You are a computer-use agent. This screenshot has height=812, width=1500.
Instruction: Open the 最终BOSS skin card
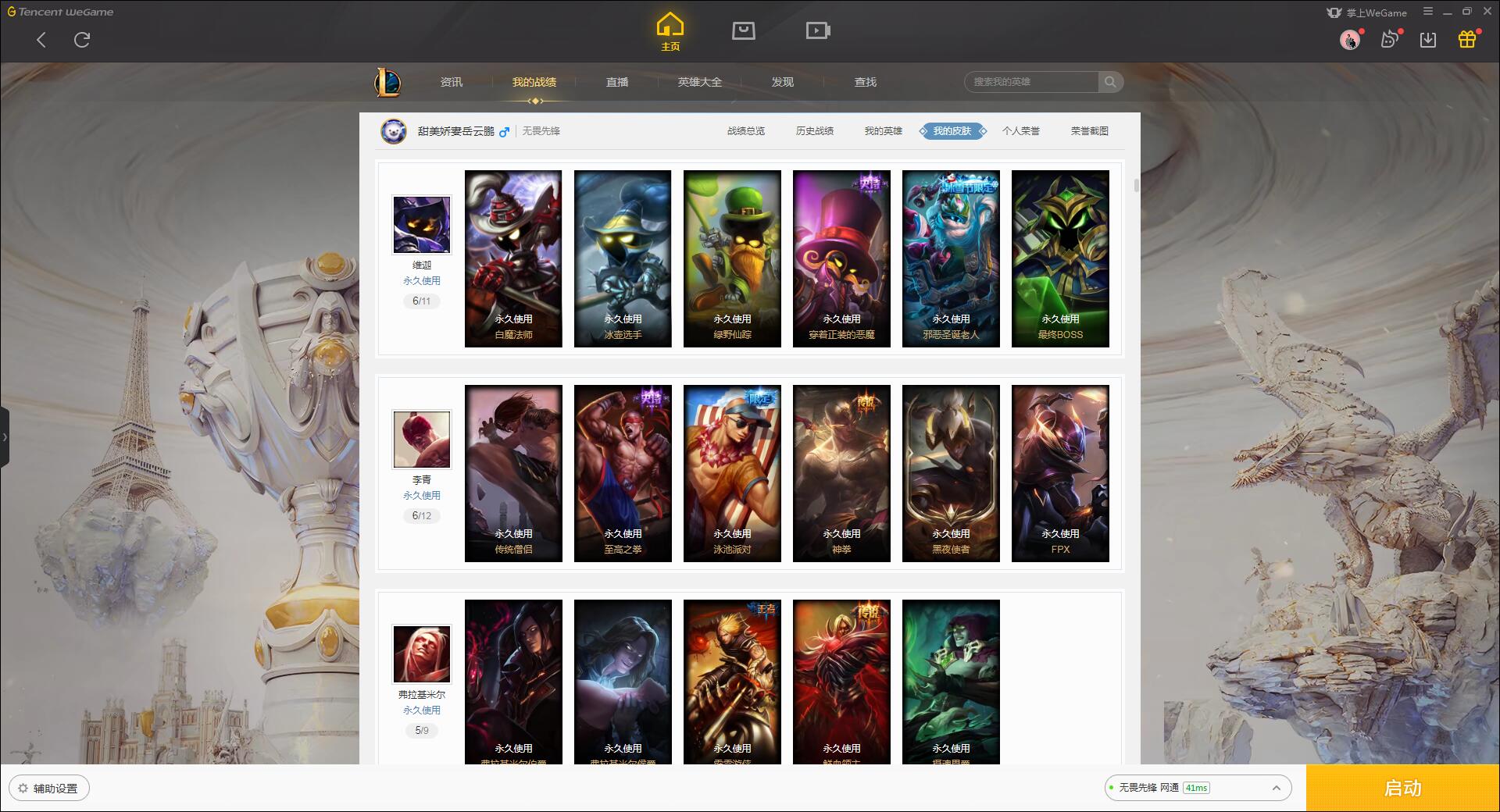(1060, 258)
